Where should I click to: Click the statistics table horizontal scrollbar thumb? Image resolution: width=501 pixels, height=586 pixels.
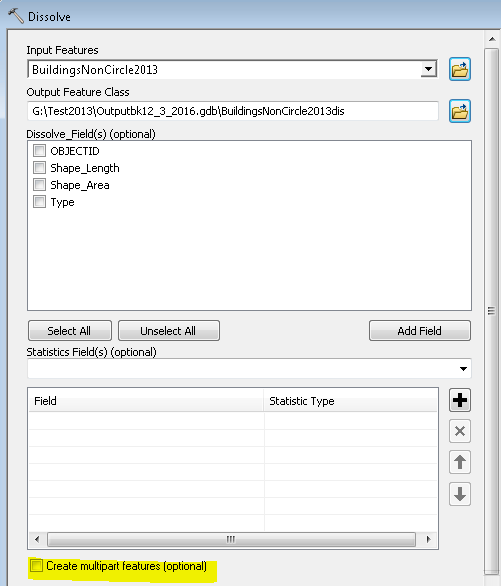(x=231, y=539)
